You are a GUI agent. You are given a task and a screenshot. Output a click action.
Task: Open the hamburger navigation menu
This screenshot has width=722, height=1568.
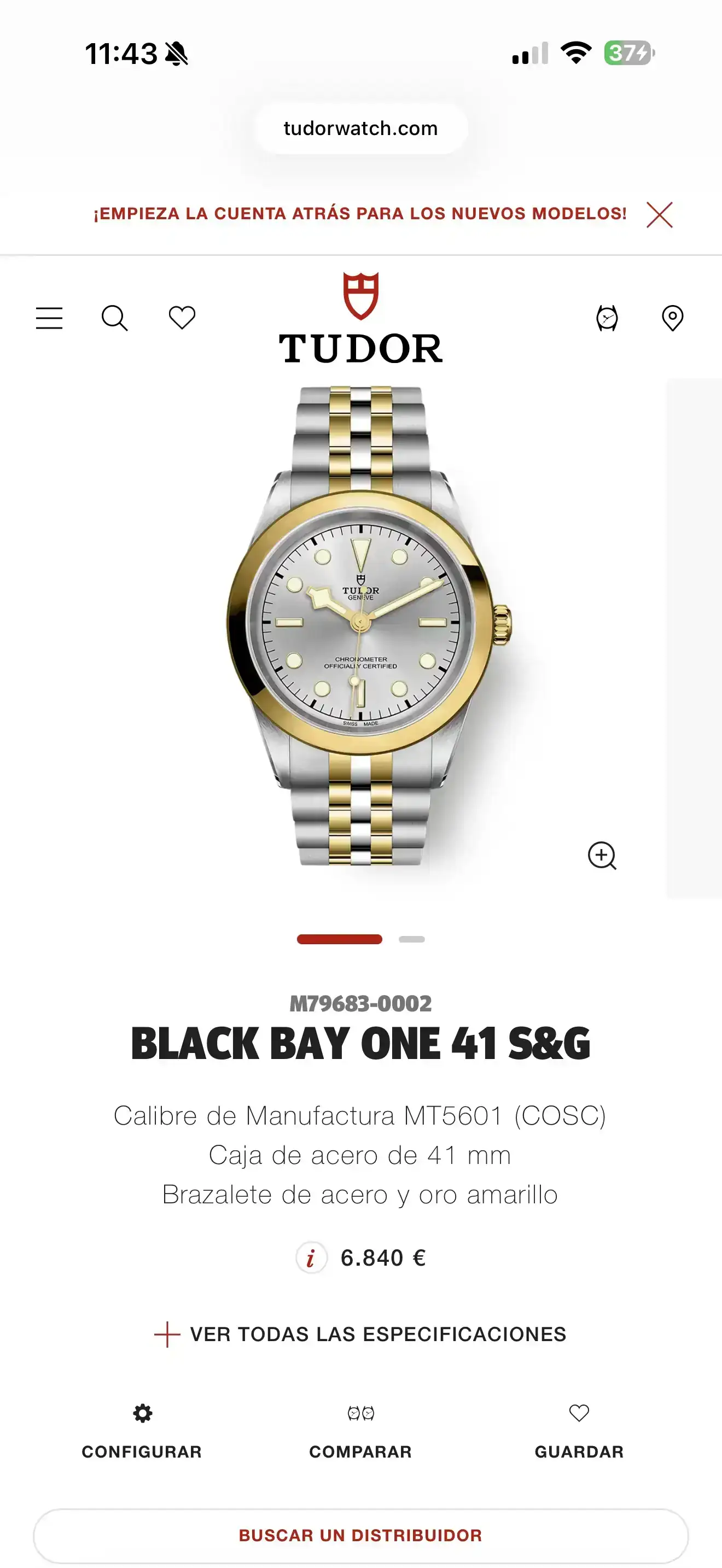49,318
